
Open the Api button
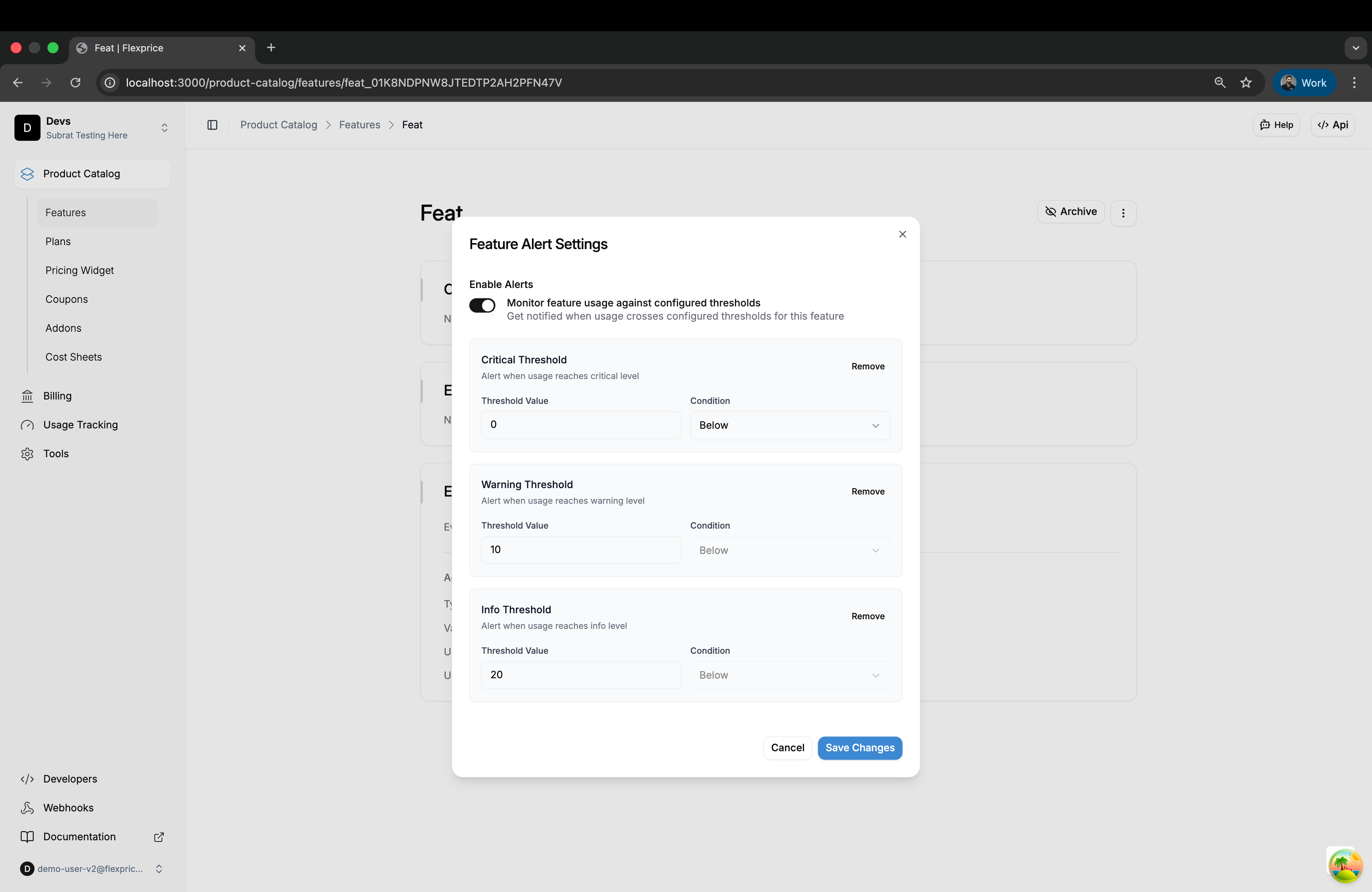click(1332, 125)
